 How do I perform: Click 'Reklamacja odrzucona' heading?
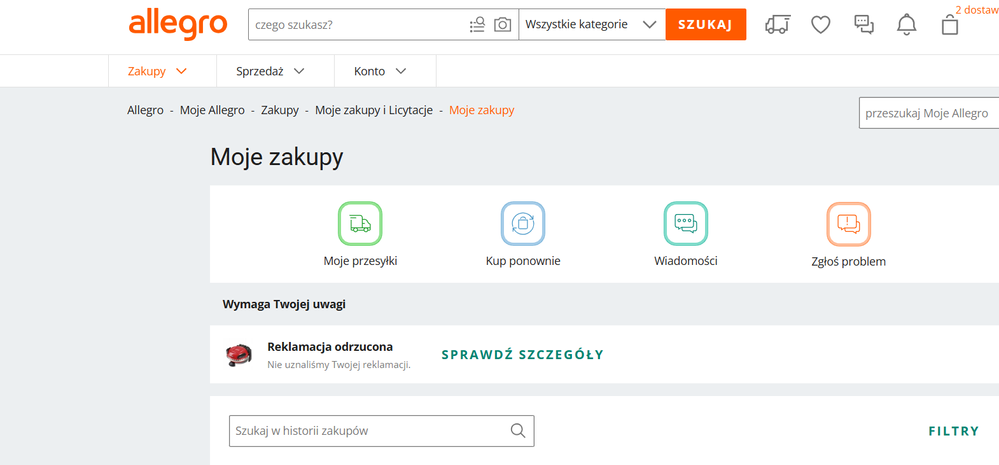(x=330, y=347)
